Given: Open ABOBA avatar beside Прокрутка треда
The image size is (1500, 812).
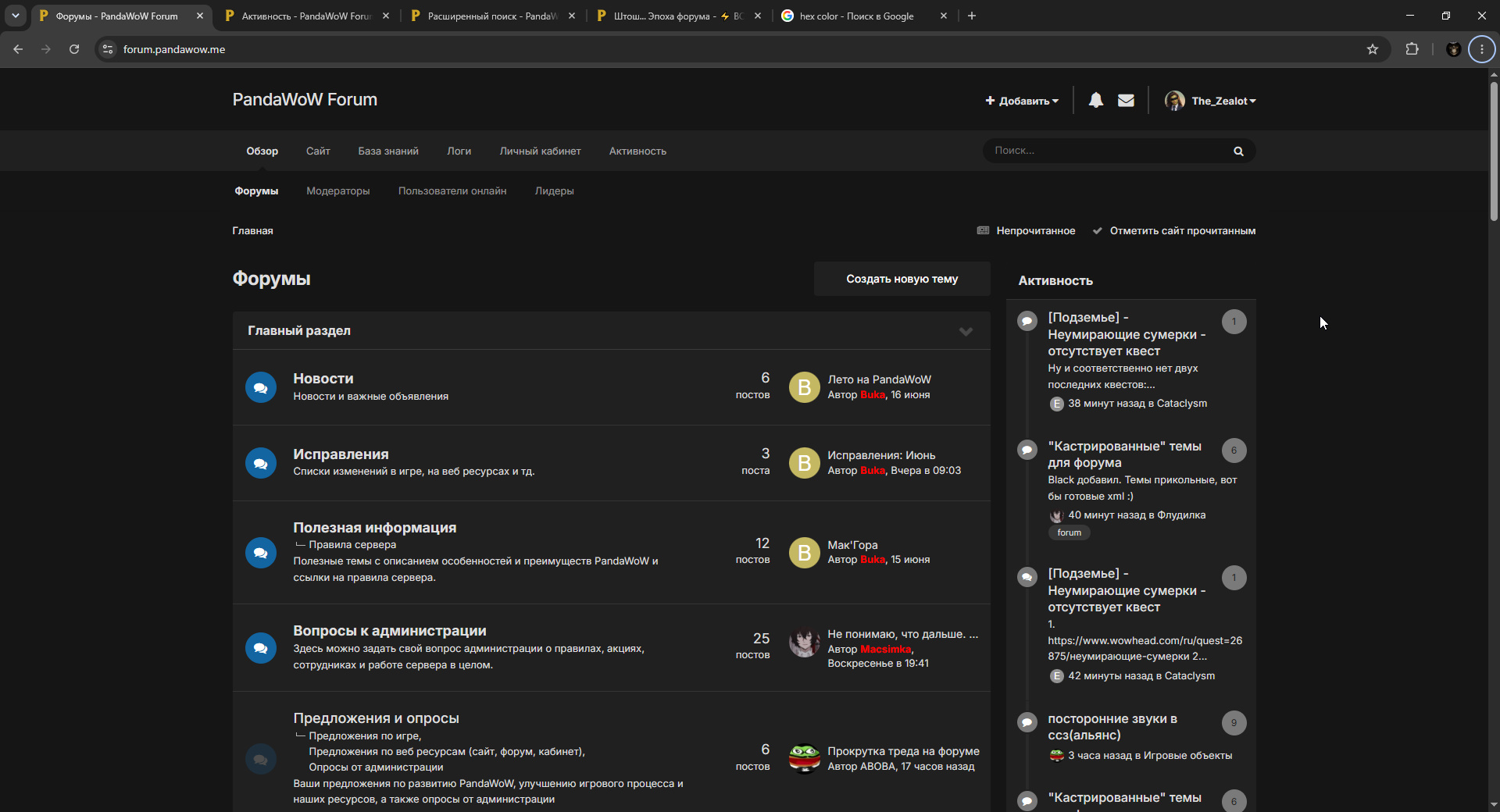Looking at the screenshot, I should [x=804, y=758].
